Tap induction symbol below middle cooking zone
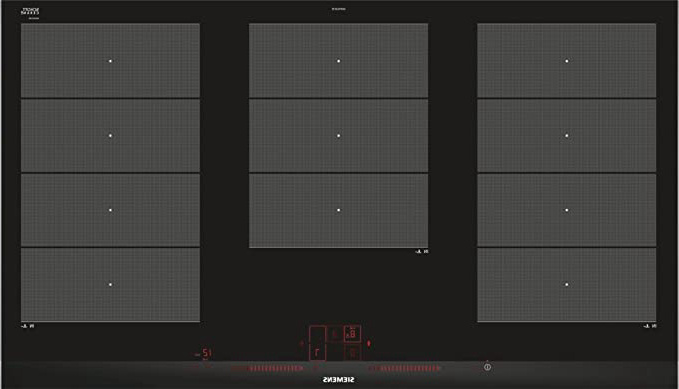This screenshot has height=389, width=679. [x=421, y=252]
